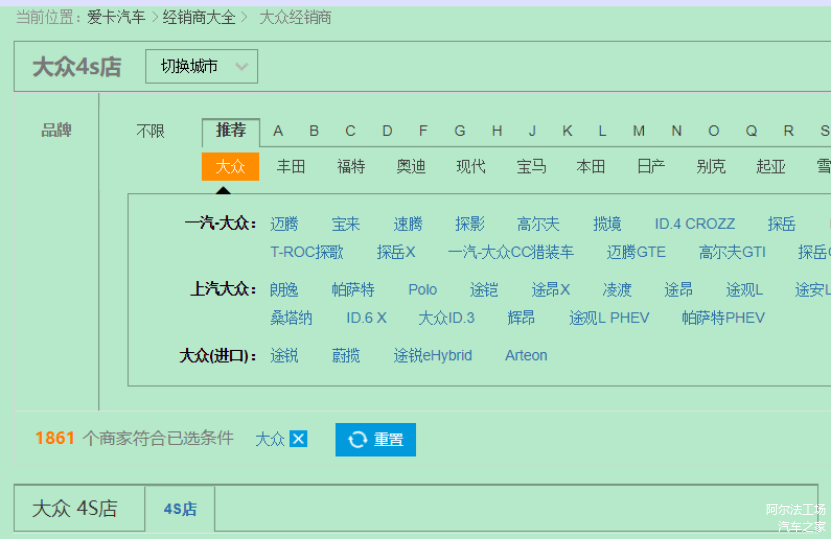Go to 爱卡汽车 in breadcrumb
Screen dimensions: 831x540
click(116, 17)
